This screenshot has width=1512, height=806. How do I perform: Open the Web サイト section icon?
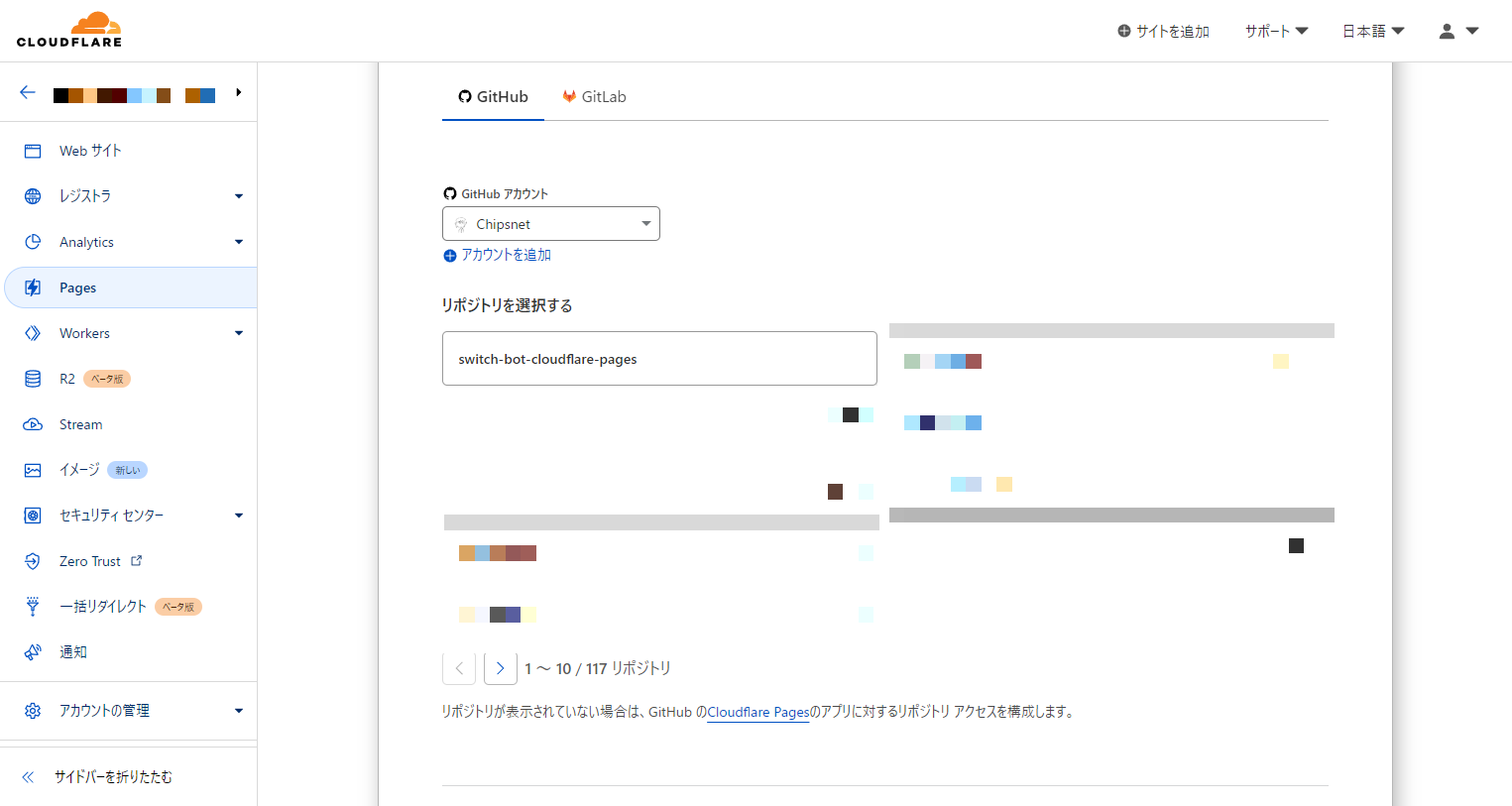coord(33,150)
